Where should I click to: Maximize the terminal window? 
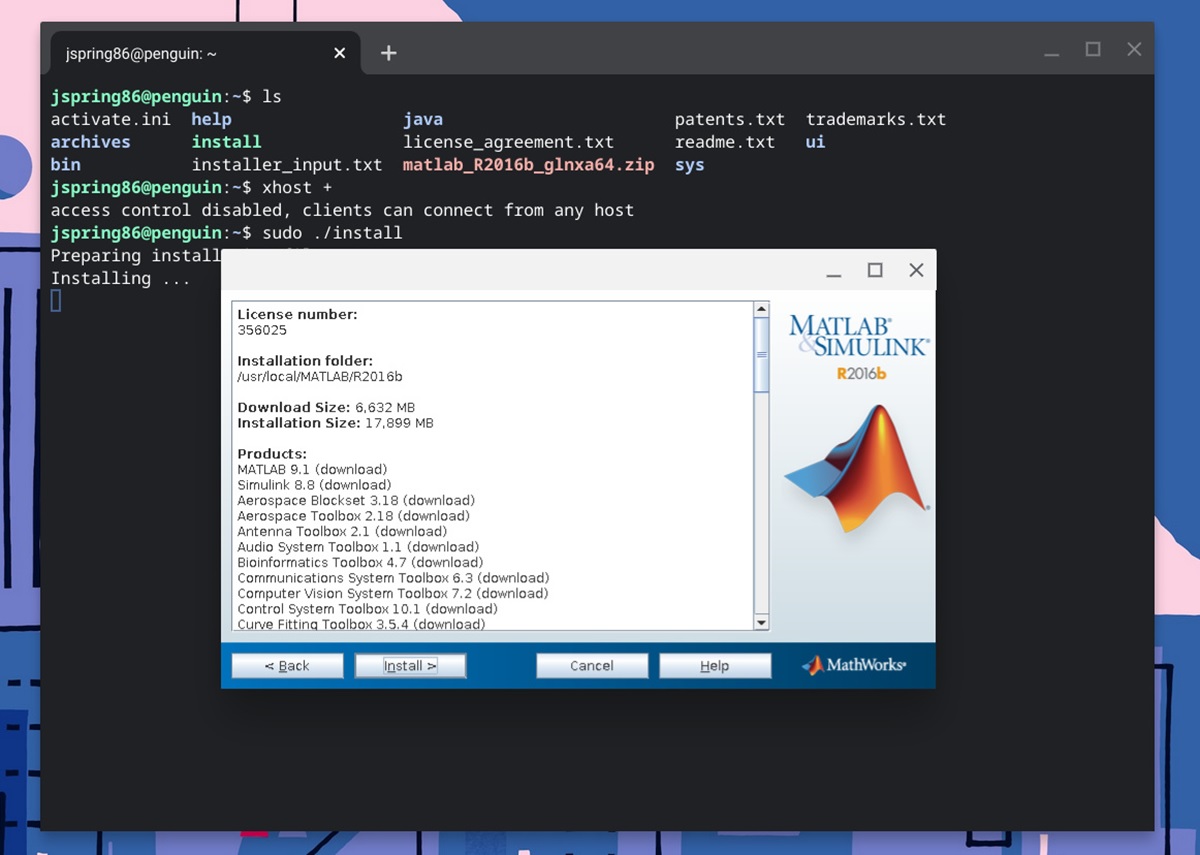click(x=1093, y=49)
